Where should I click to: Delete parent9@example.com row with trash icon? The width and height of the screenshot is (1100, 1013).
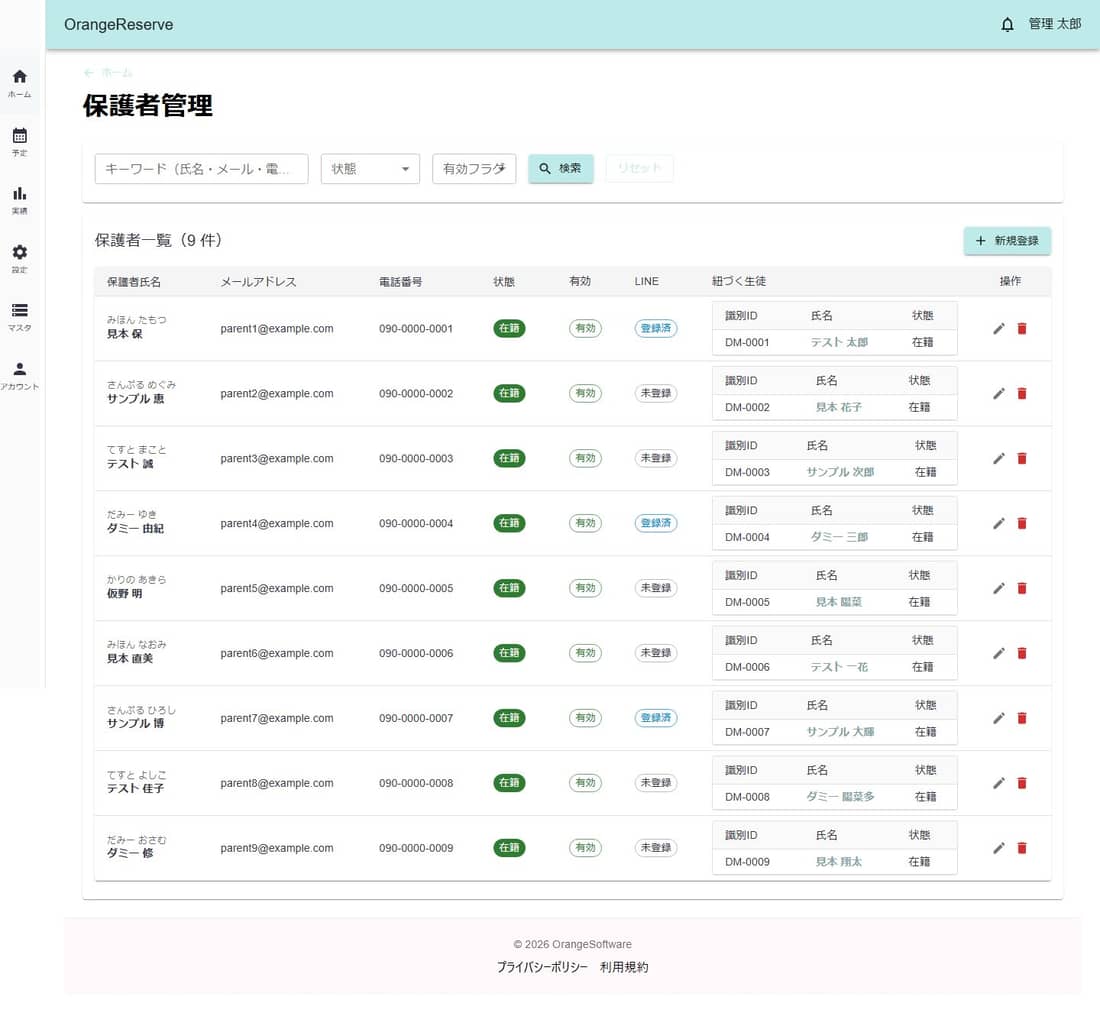tap(1022, 847)
